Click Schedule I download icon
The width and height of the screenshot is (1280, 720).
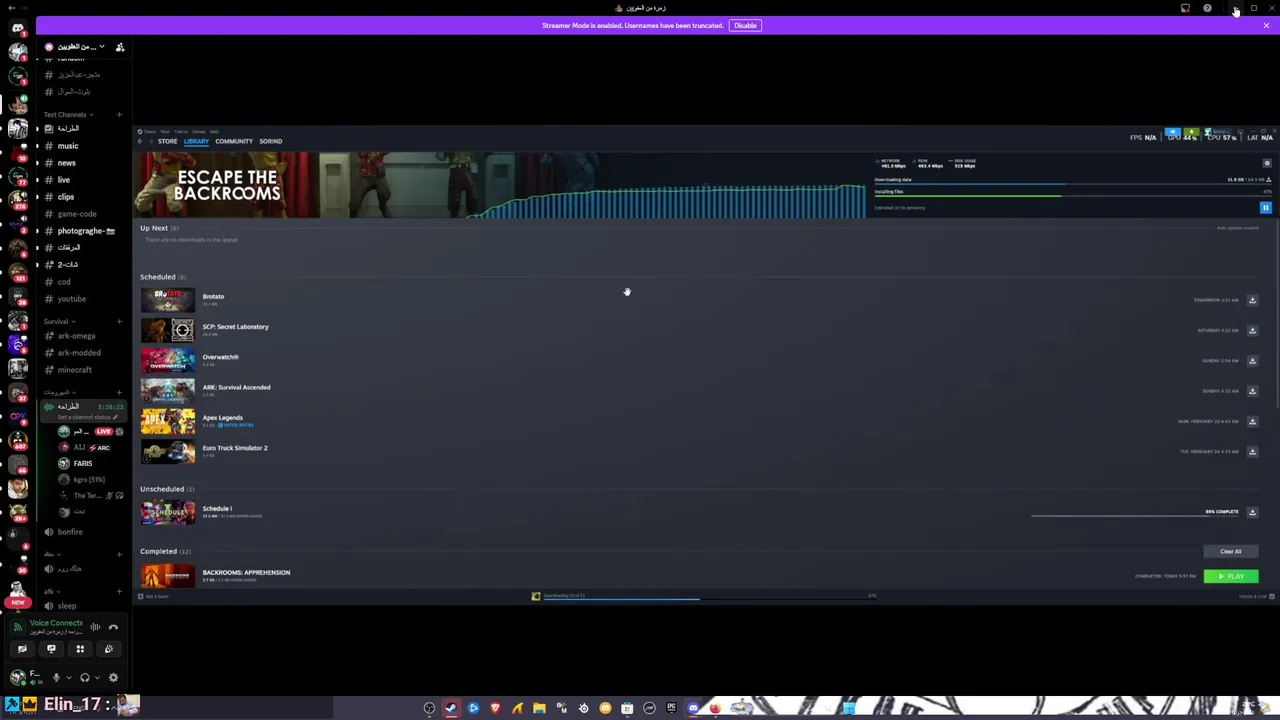[x=1252, y=512]
